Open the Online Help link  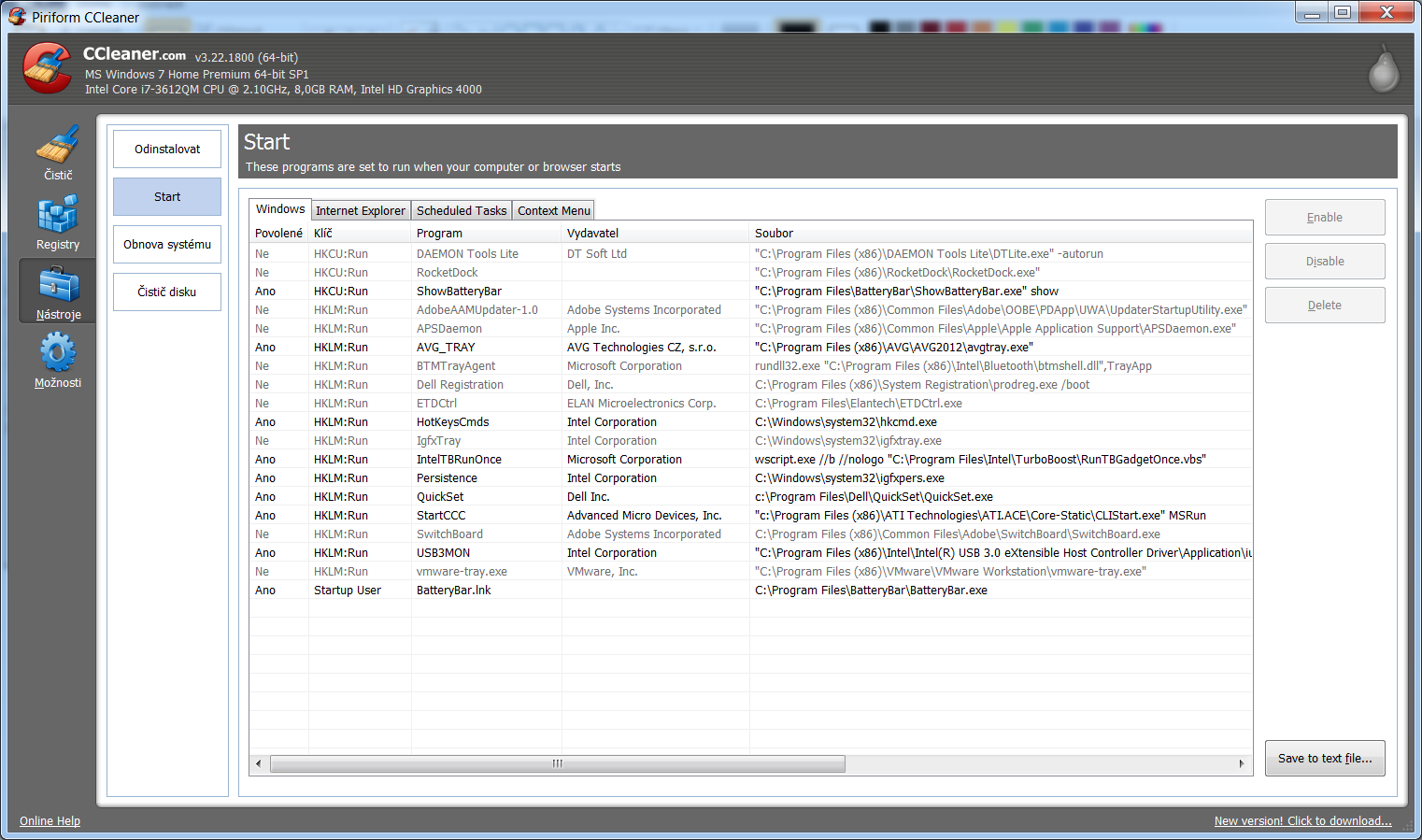coord(50,821)
